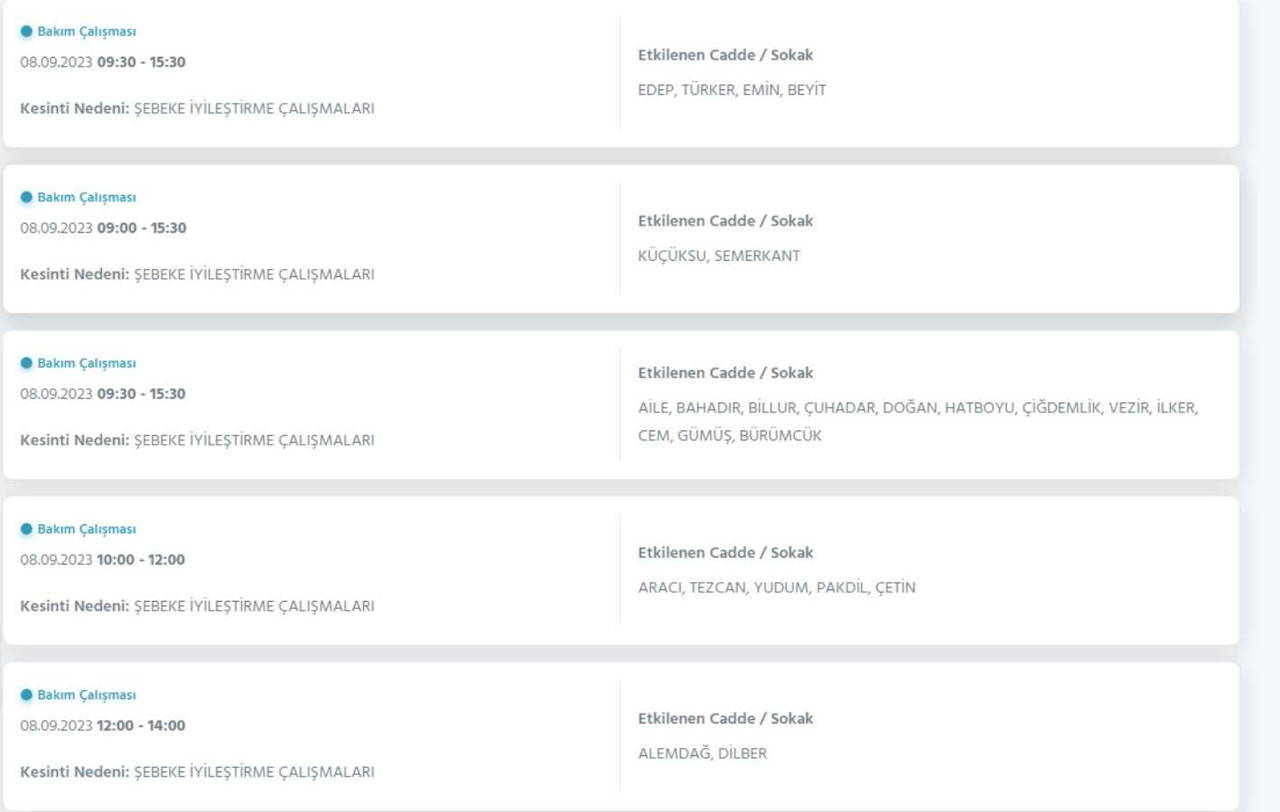This screenshot has width=1280, height=812.
Task: Click the Etkilenen Cadde / Sokak heading above KÜÇÜKSU
Action: 725,221
